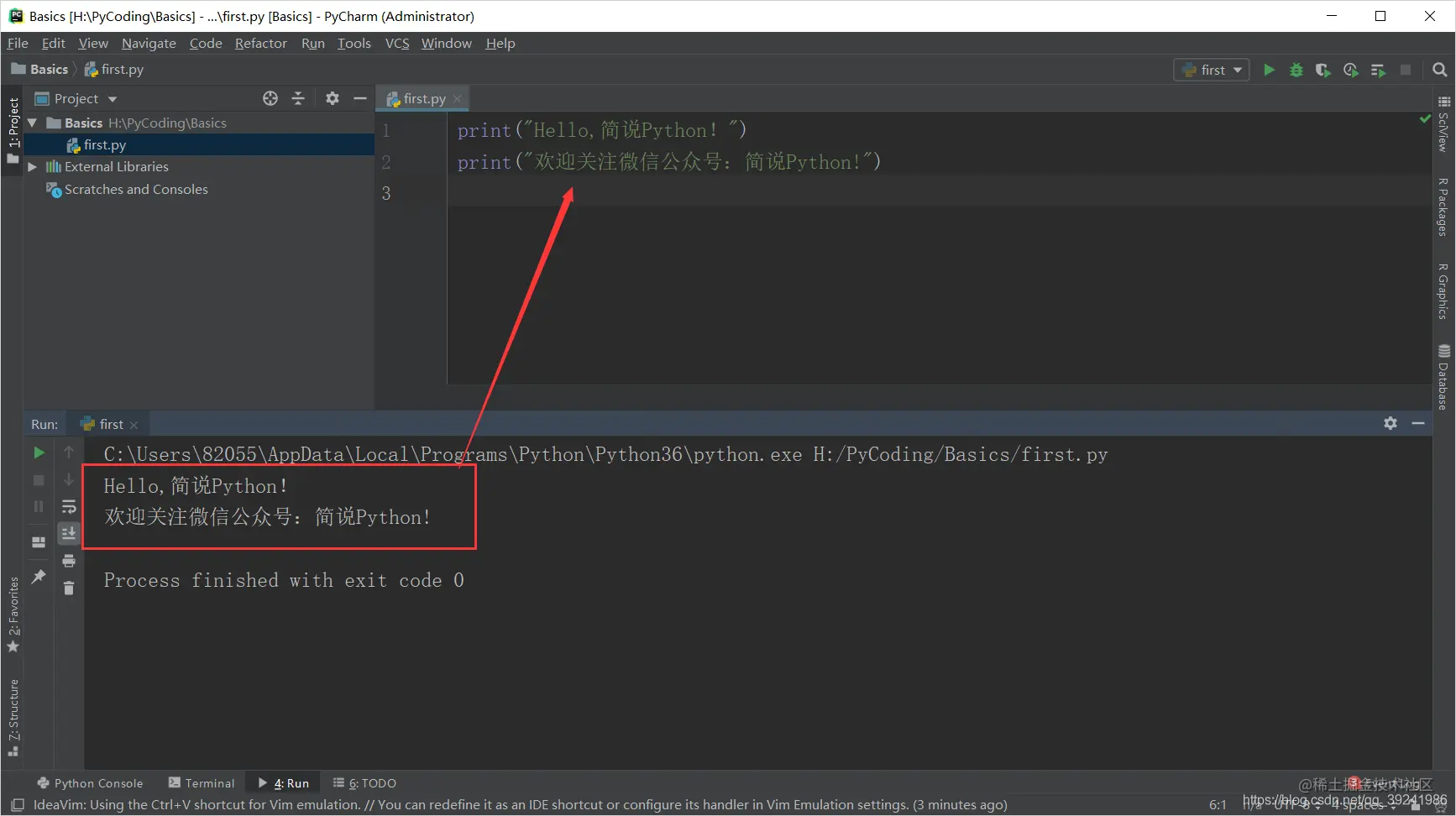Screen dimensions: 1456x816
Task: Click the 4: Run bottom tool button
Action: 284,783
